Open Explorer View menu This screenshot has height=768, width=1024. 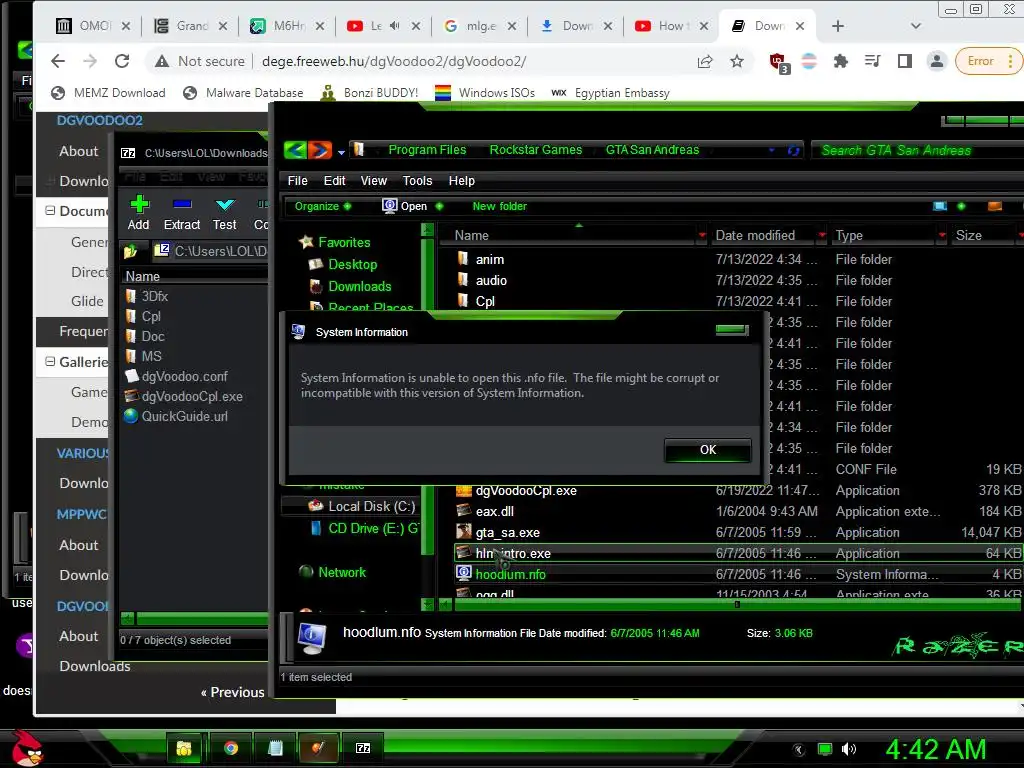coord(374,181)
